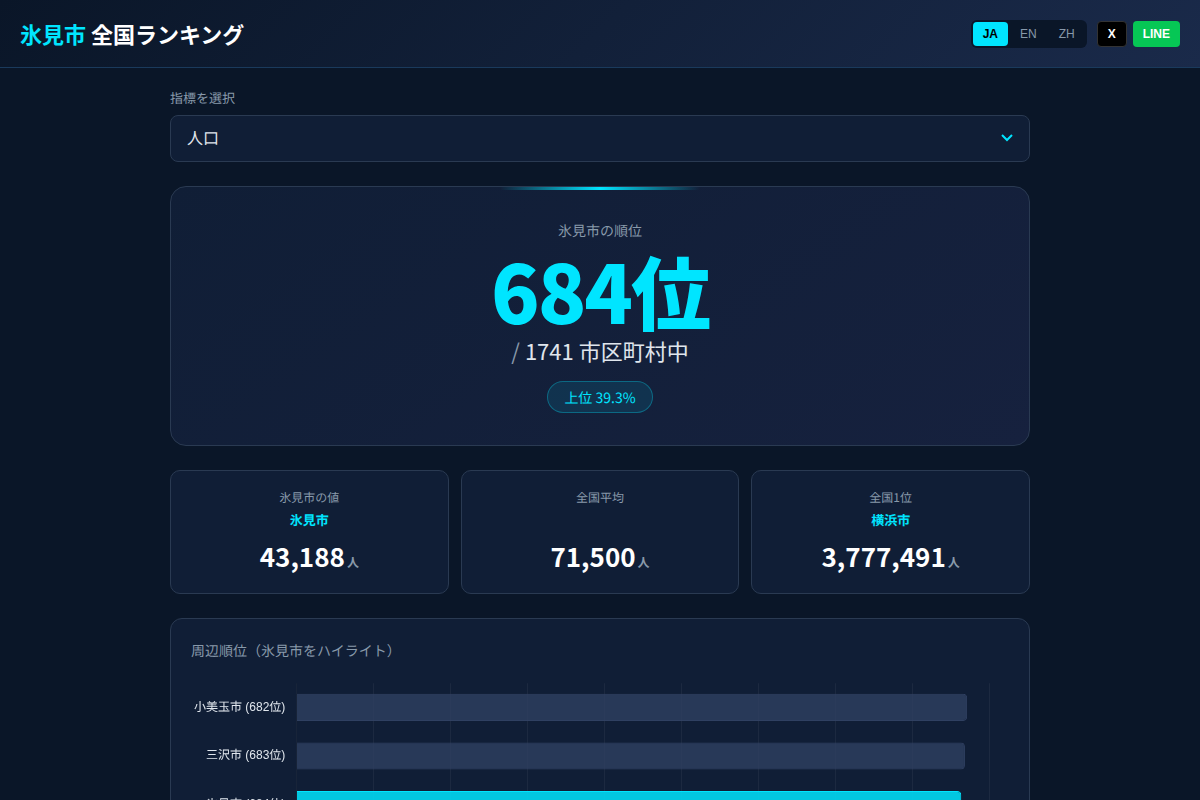Image resolution: width=1200 pixels, height=800 pixels.
Task: Click the 氷見市の順位 label
Action: tap(600, 230)
